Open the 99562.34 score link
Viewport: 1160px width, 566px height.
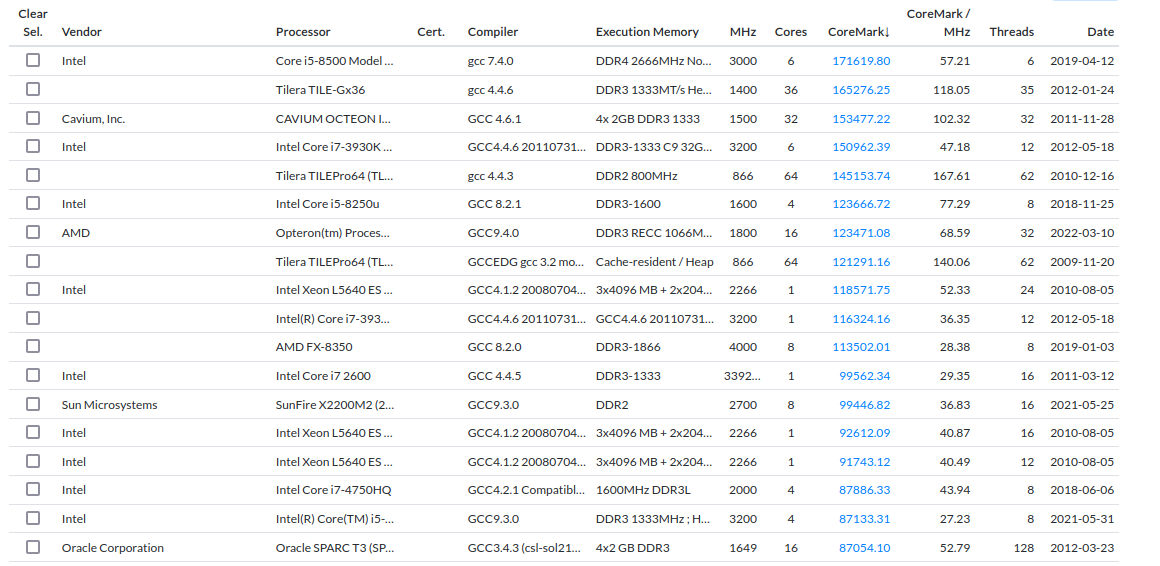click(864, 375)
